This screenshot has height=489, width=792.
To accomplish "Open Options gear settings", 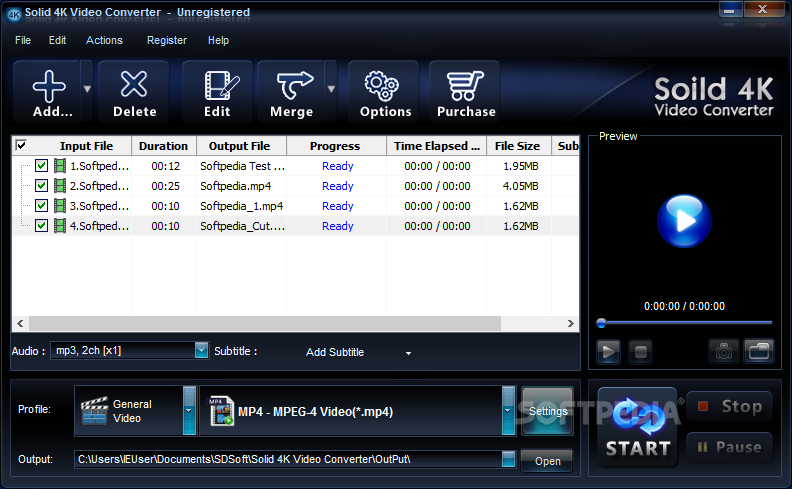I will point(385,91).
